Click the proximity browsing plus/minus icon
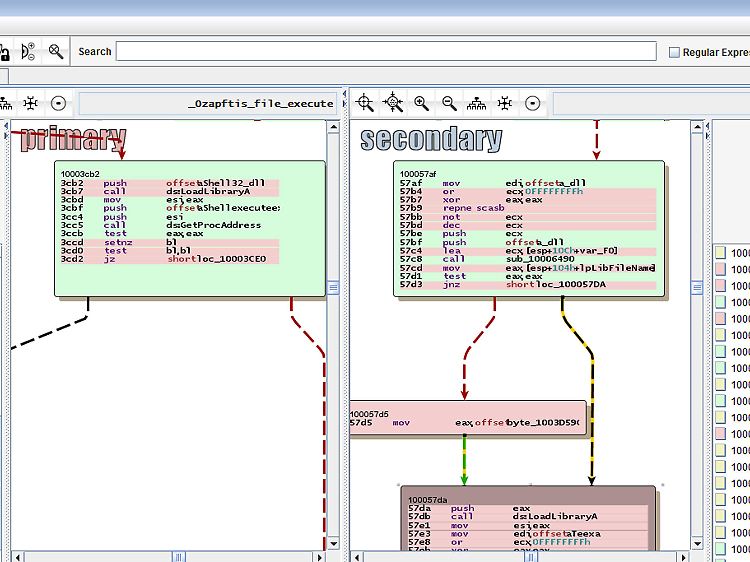750x562 pixels. coord(28,52)
